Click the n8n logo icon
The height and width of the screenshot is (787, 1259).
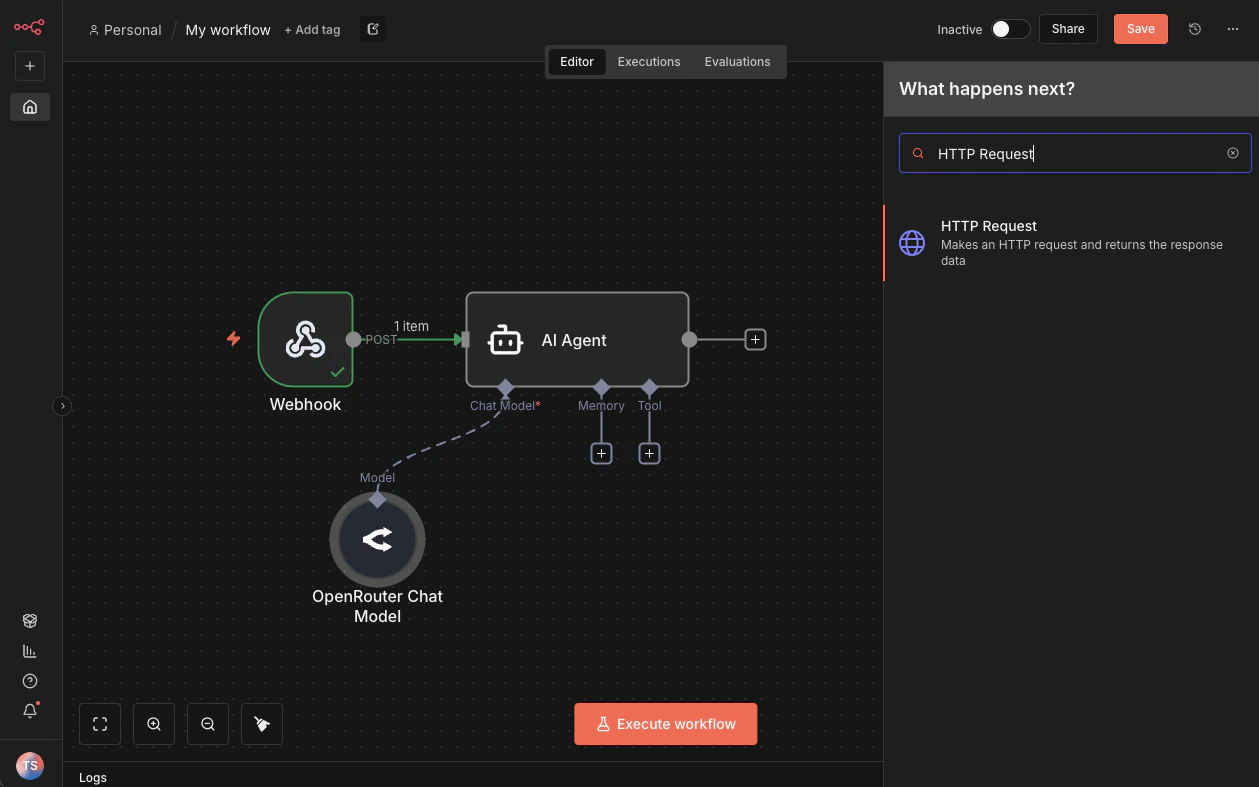(x=29, y=27)
